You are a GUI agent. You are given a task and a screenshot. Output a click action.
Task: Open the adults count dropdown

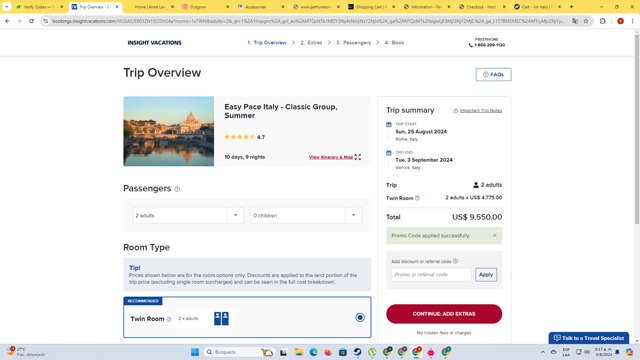188,216
